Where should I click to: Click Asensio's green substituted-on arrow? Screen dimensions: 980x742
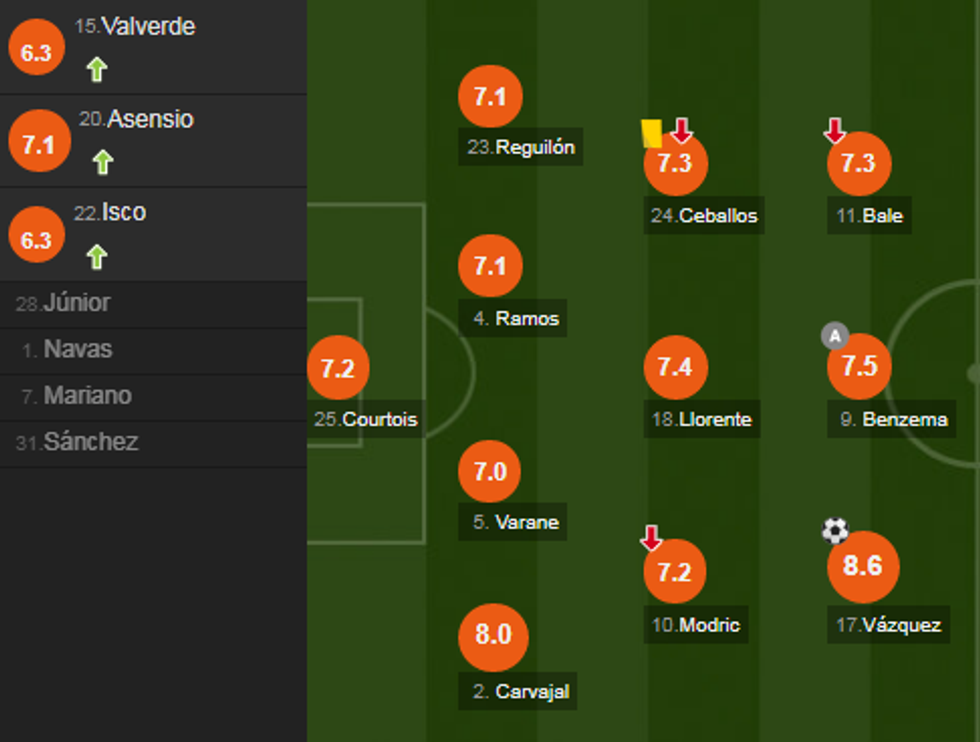(x=102, y=162)
